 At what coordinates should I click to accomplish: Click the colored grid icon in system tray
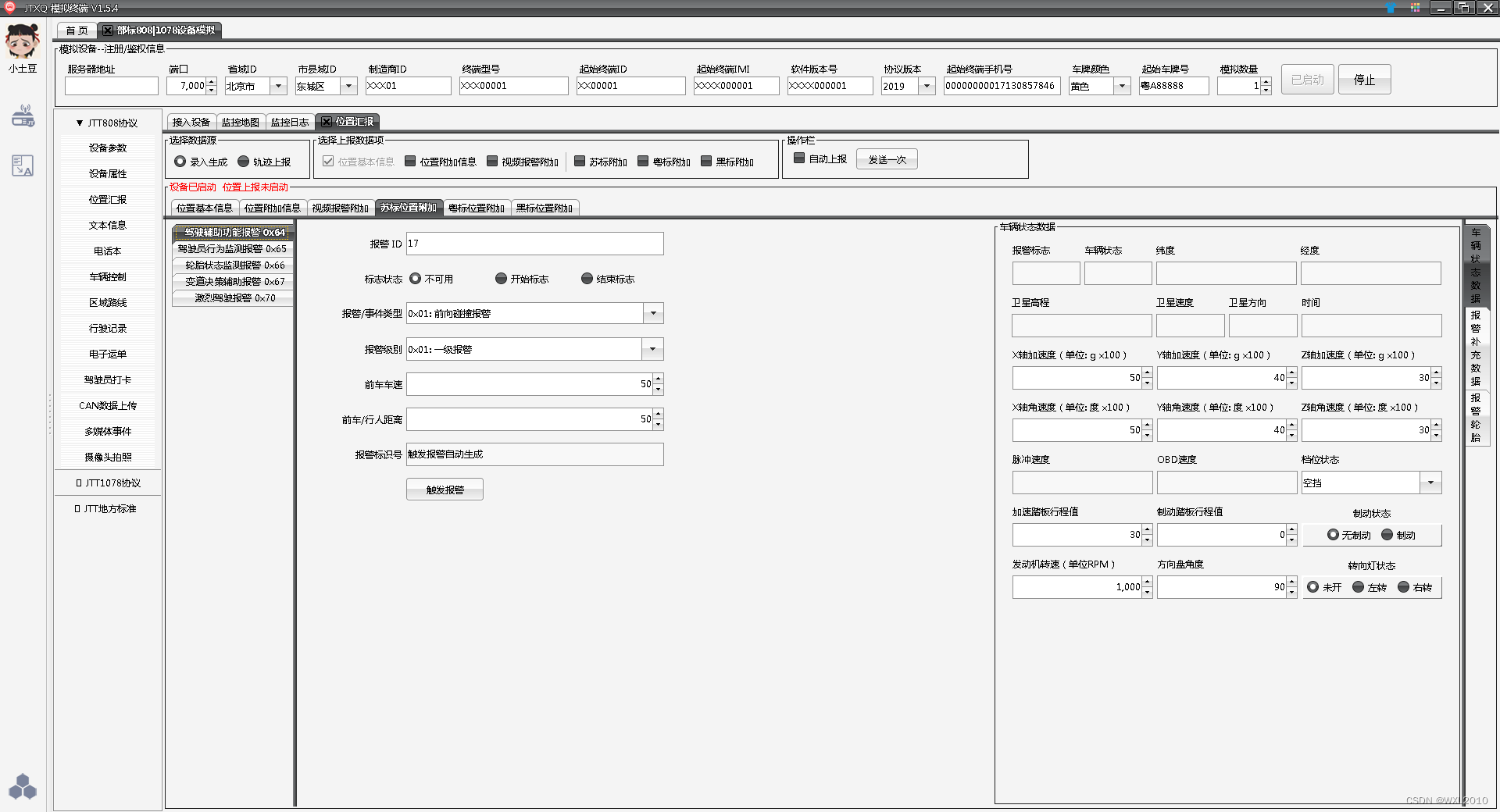click(x=1416, y=8)
